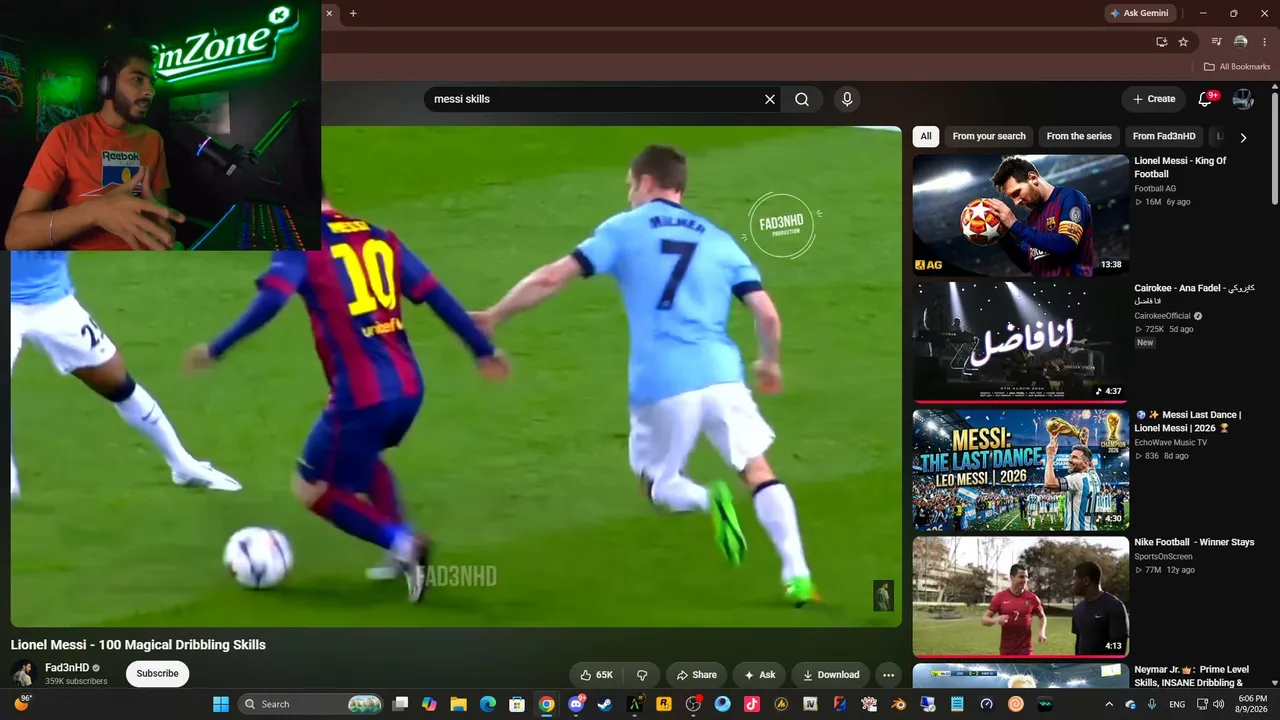Start voice search with the microphone icon
Viewport: 1280px width, 720px height.
(847, 99)
